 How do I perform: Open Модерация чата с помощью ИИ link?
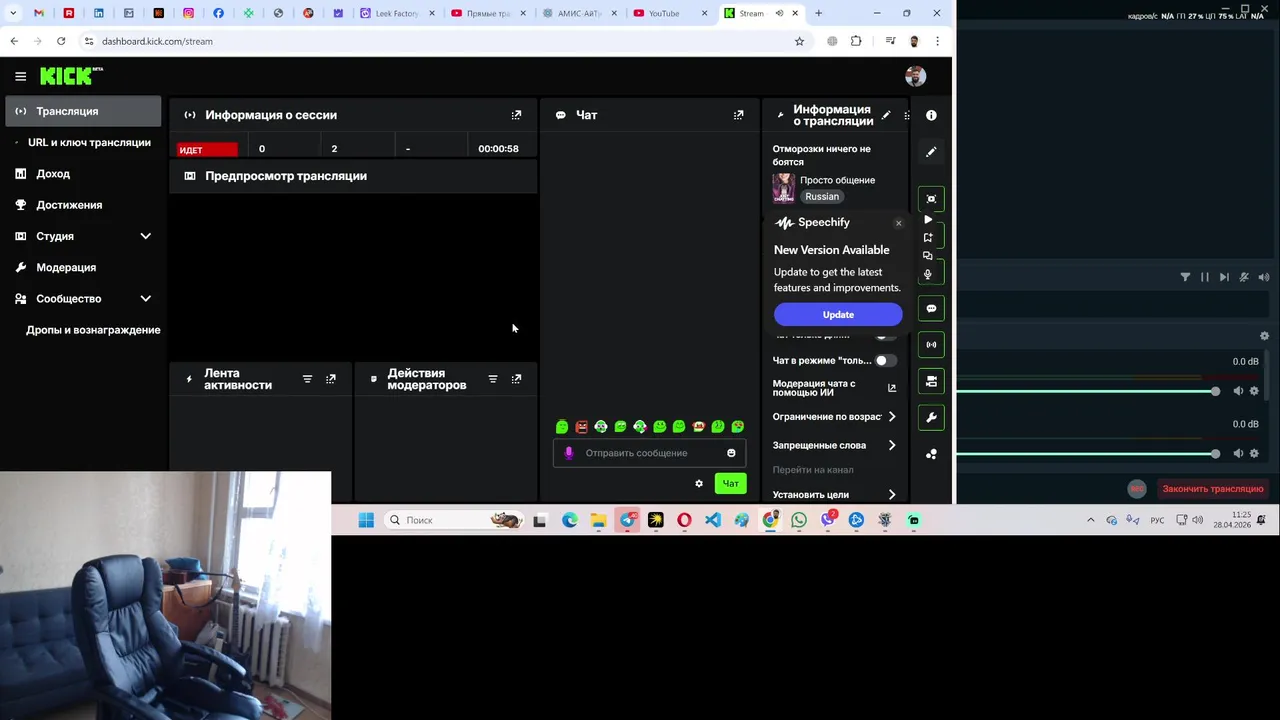point(834,388)
